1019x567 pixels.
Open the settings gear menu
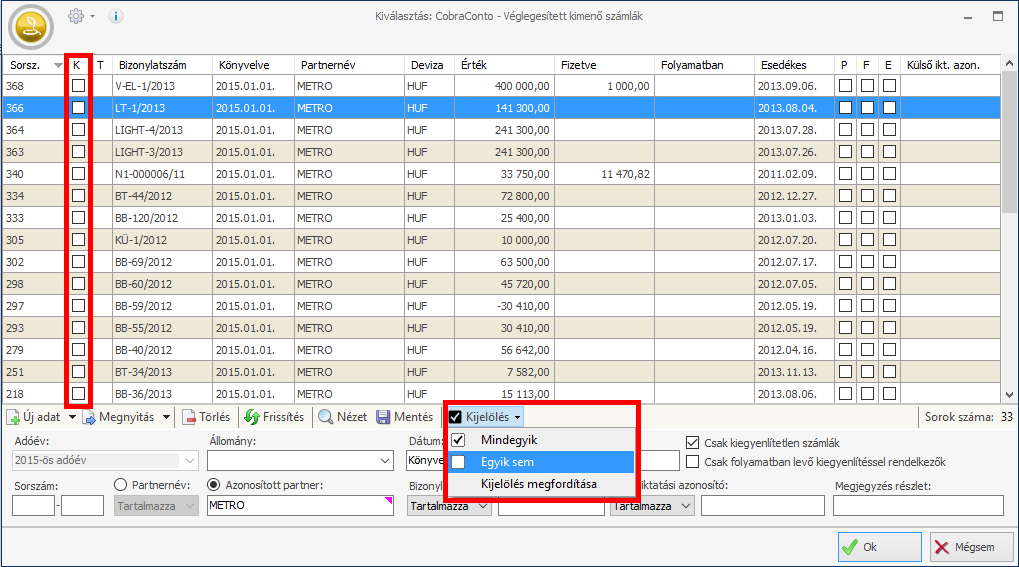[x=76, y=16]
